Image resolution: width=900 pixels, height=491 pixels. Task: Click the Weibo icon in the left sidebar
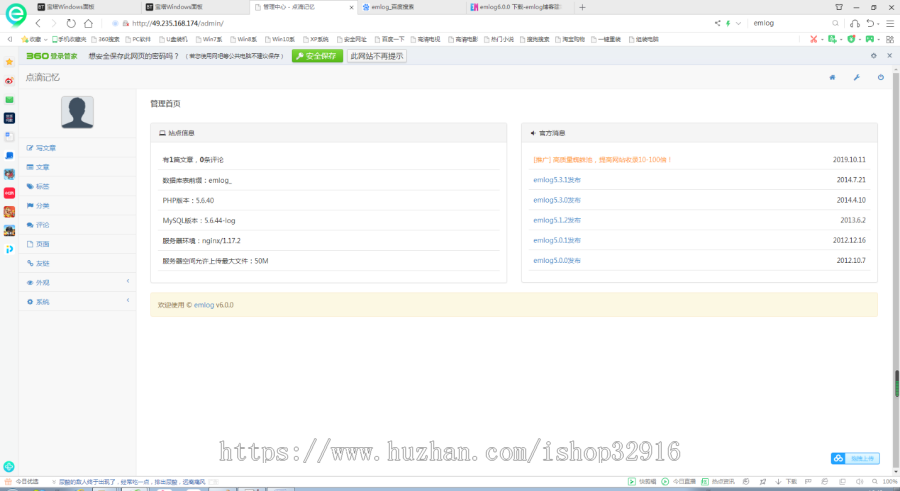point(9,81)
